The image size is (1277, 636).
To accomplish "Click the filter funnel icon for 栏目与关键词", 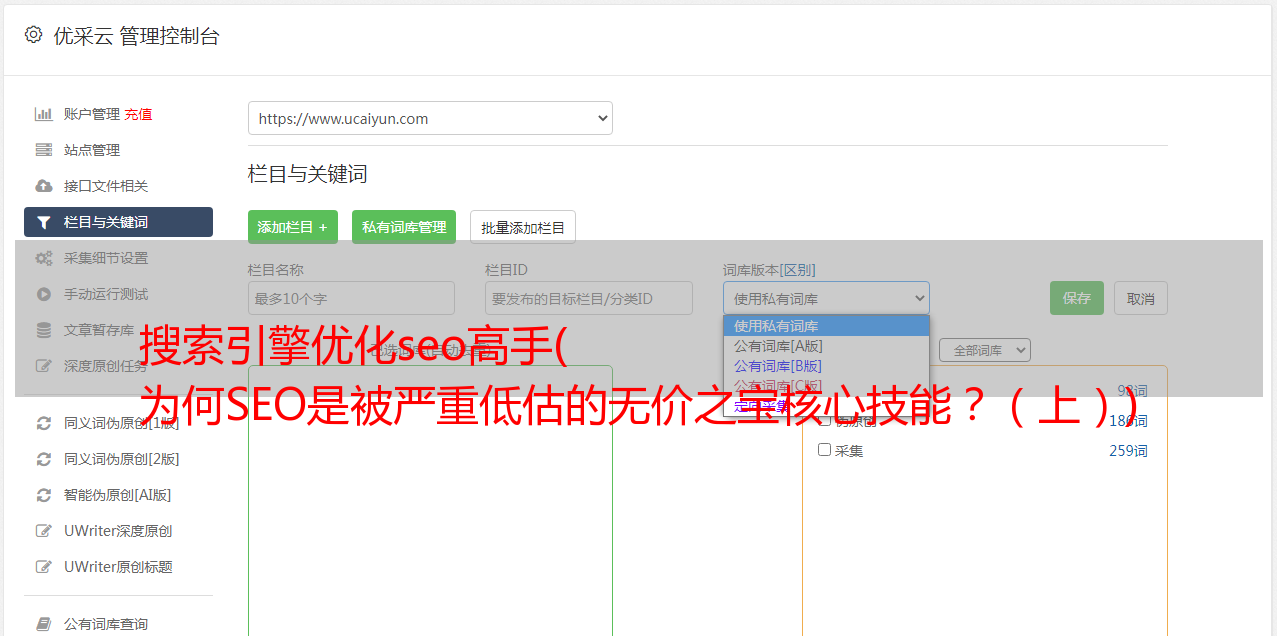I will pyautogui.click(x=44, y=222).
